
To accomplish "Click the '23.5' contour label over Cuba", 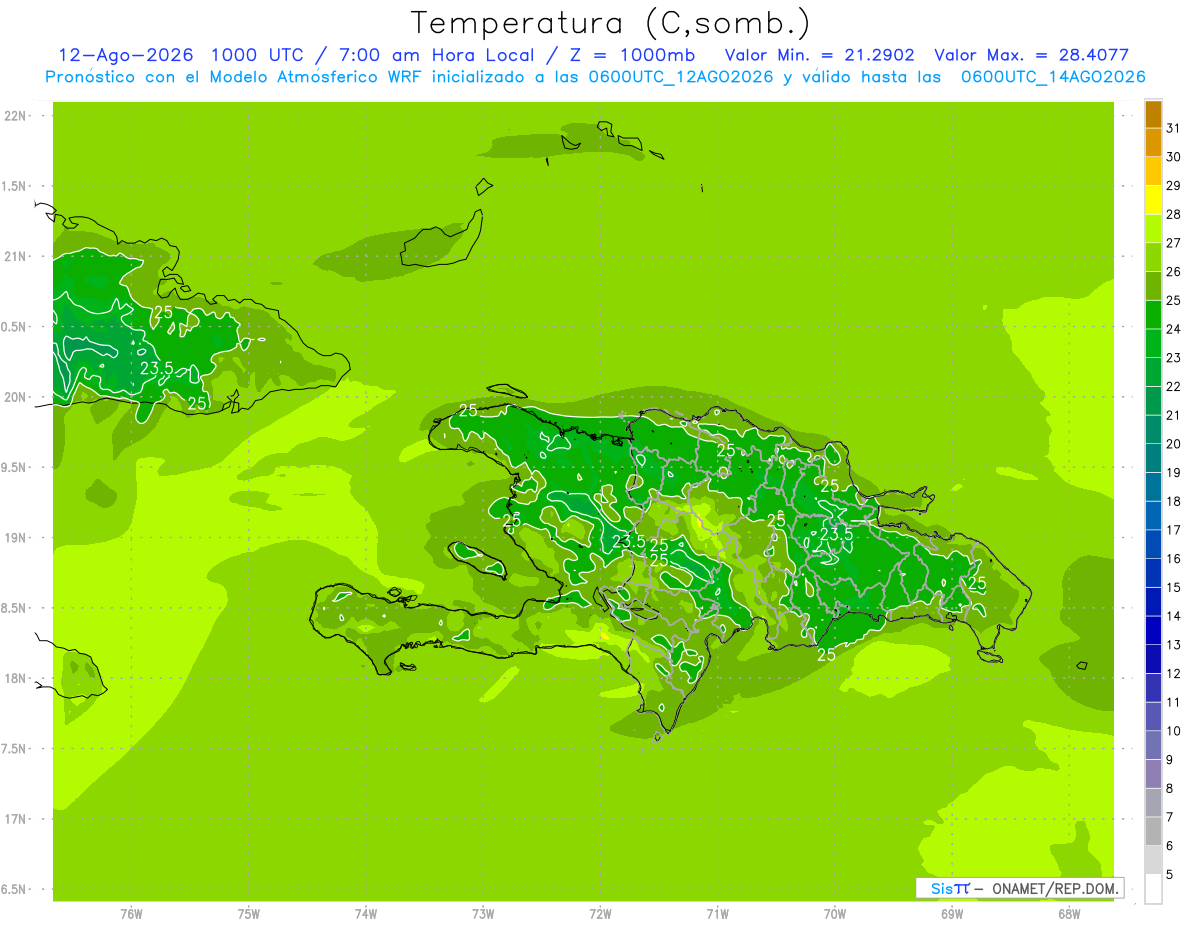I will click(x=157, y=368).
